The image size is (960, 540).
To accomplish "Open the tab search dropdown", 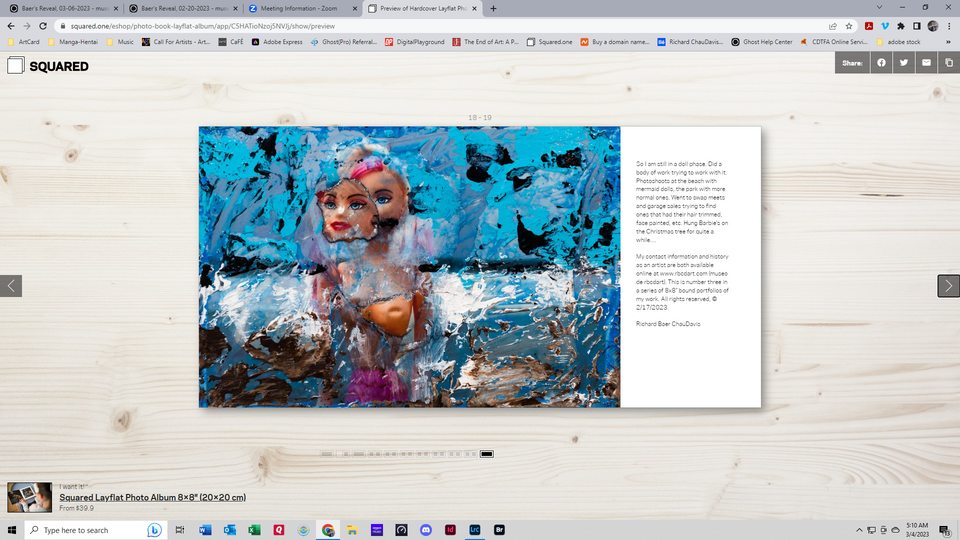I will [x=879, y=8].
